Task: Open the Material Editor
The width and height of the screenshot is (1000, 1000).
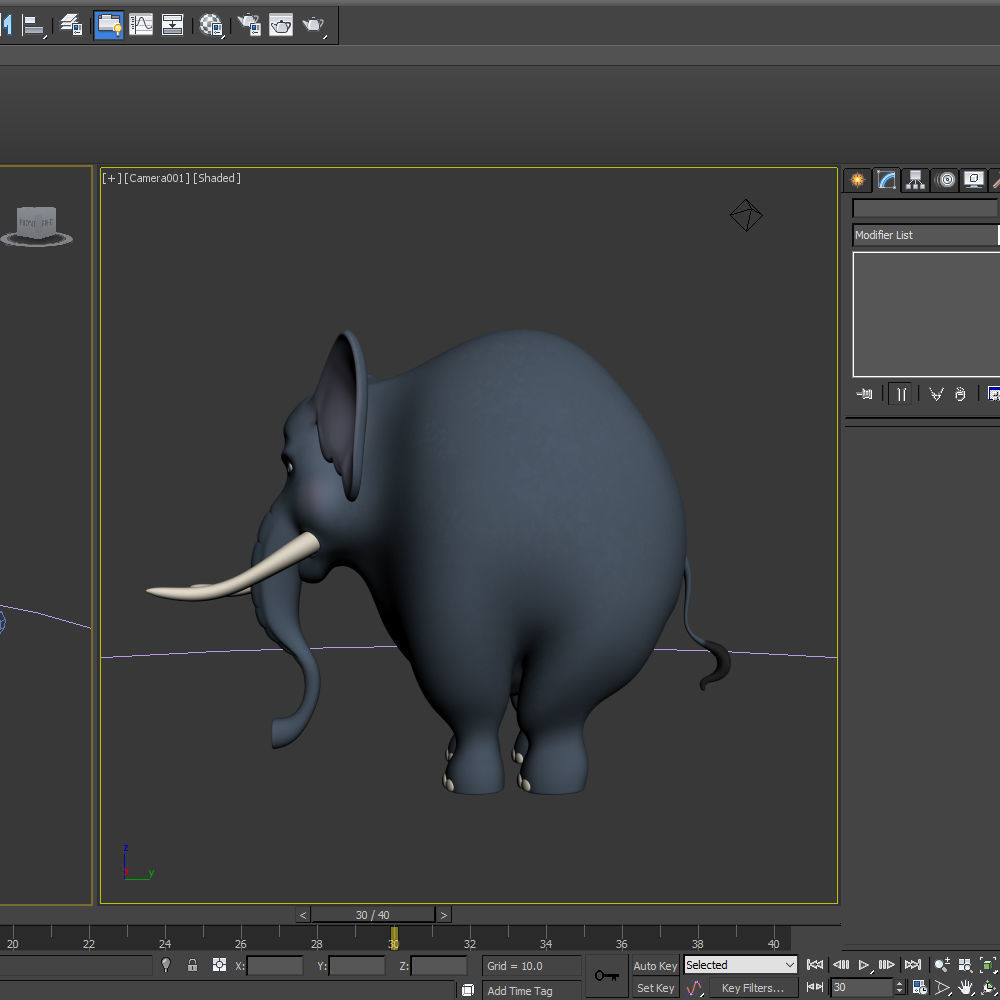Action: click(x=210, y=25)
